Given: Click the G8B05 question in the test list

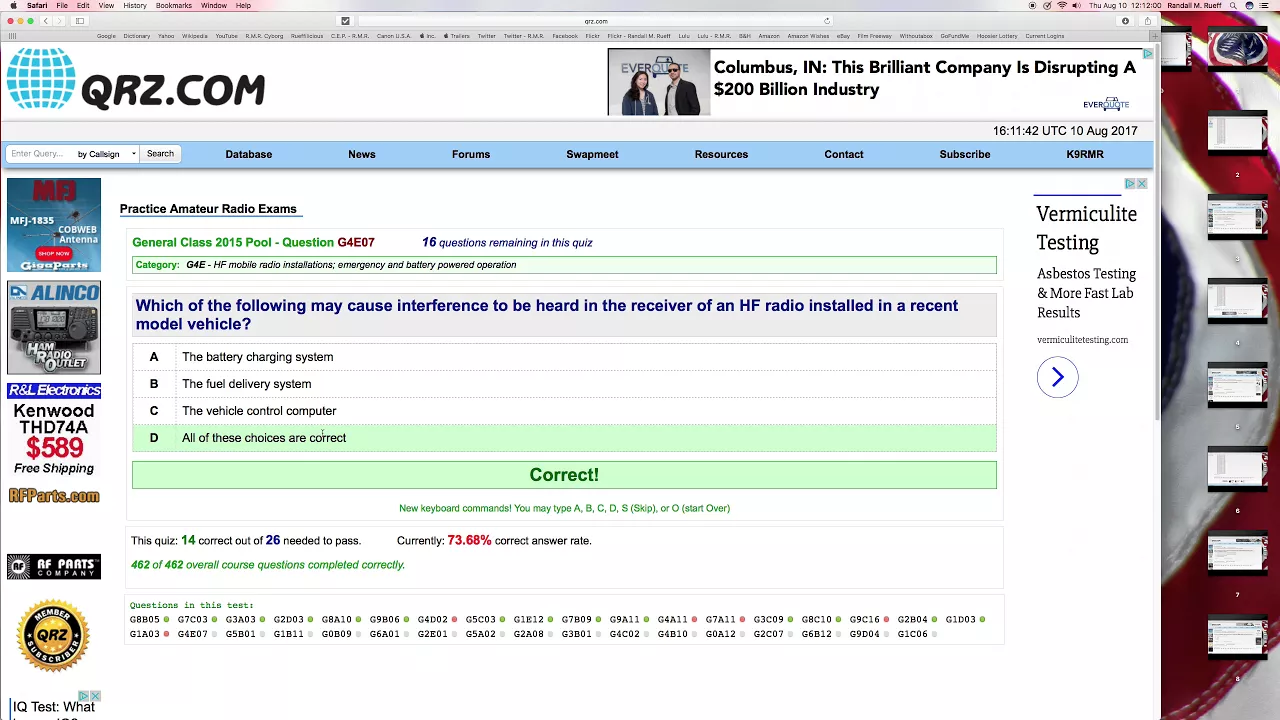Looking at the screenshot, I should 145,620.
